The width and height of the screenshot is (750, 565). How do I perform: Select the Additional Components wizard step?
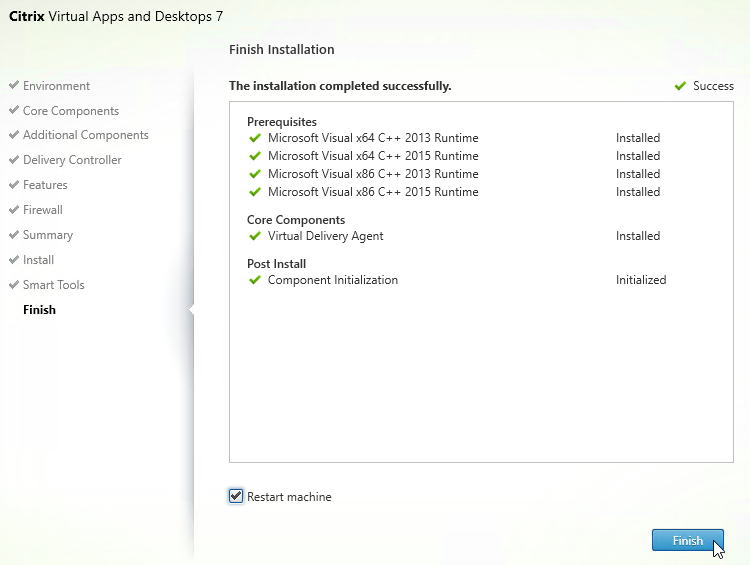click(85, 135)
